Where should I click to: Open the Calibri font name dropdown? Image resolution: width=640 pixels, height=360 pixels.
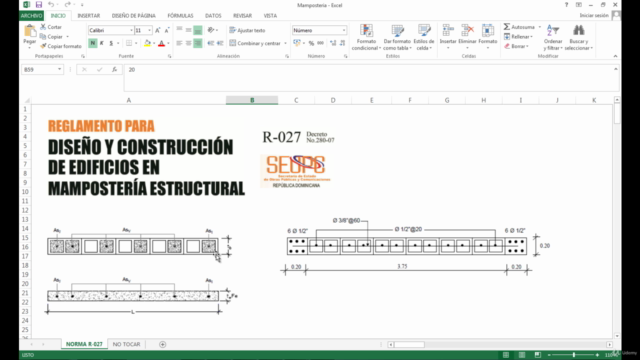[131, 31]
